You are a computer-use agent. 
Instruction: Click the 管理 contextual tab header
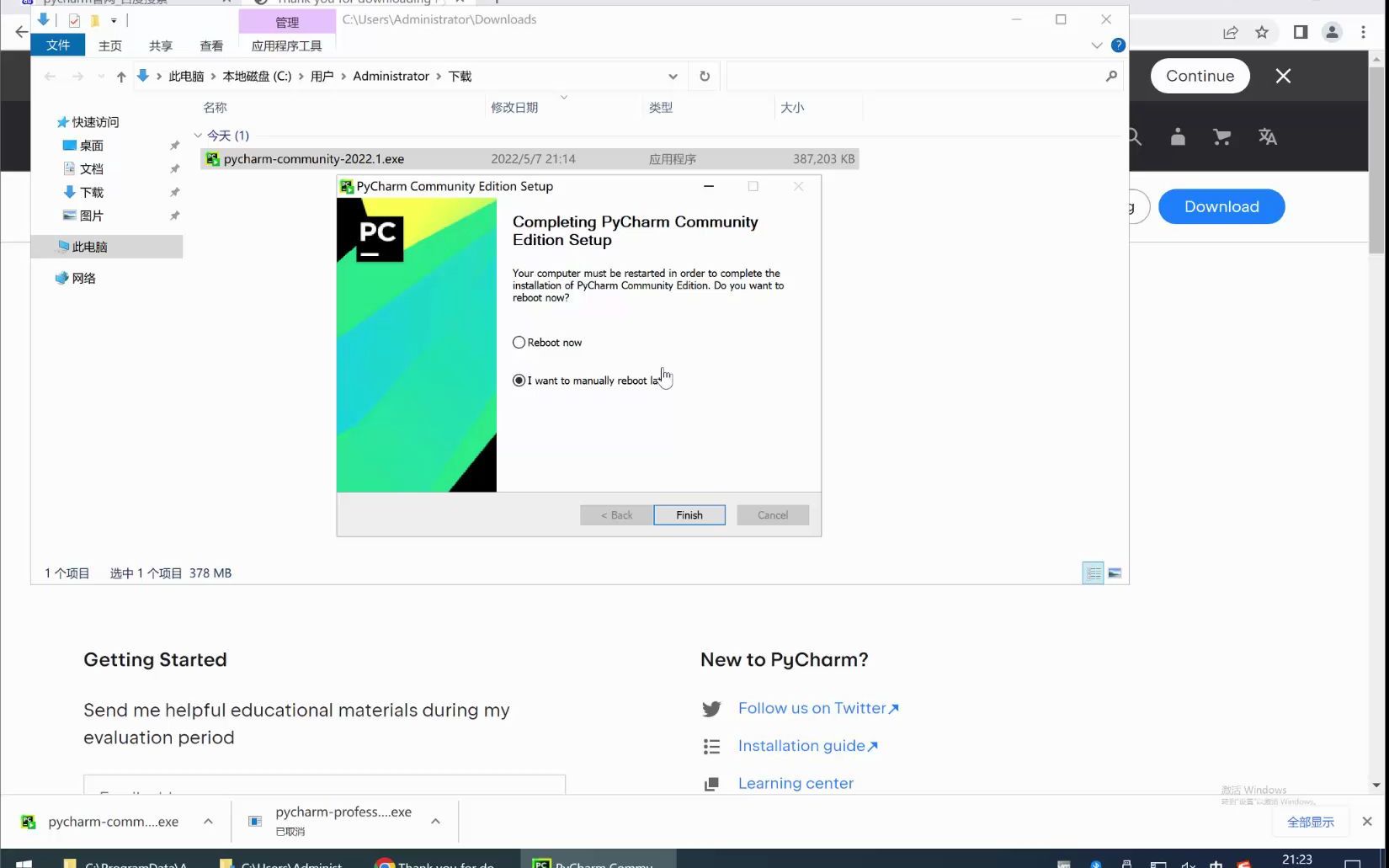(x=287, y=22)
